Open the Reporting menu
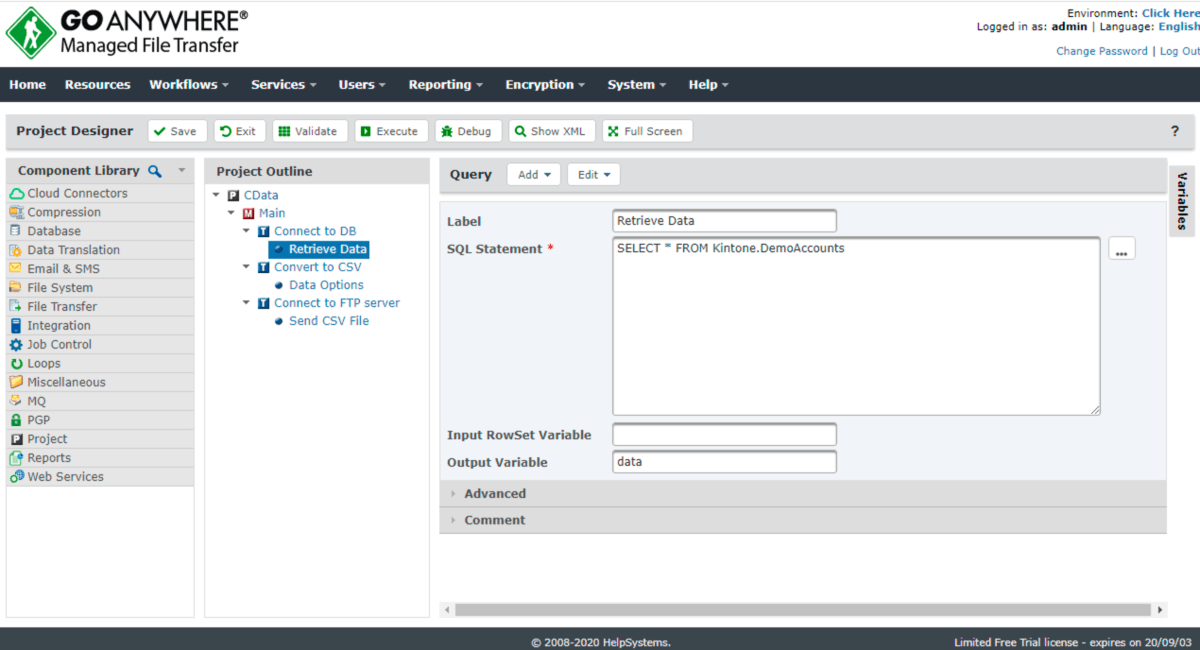 point(445,85)
